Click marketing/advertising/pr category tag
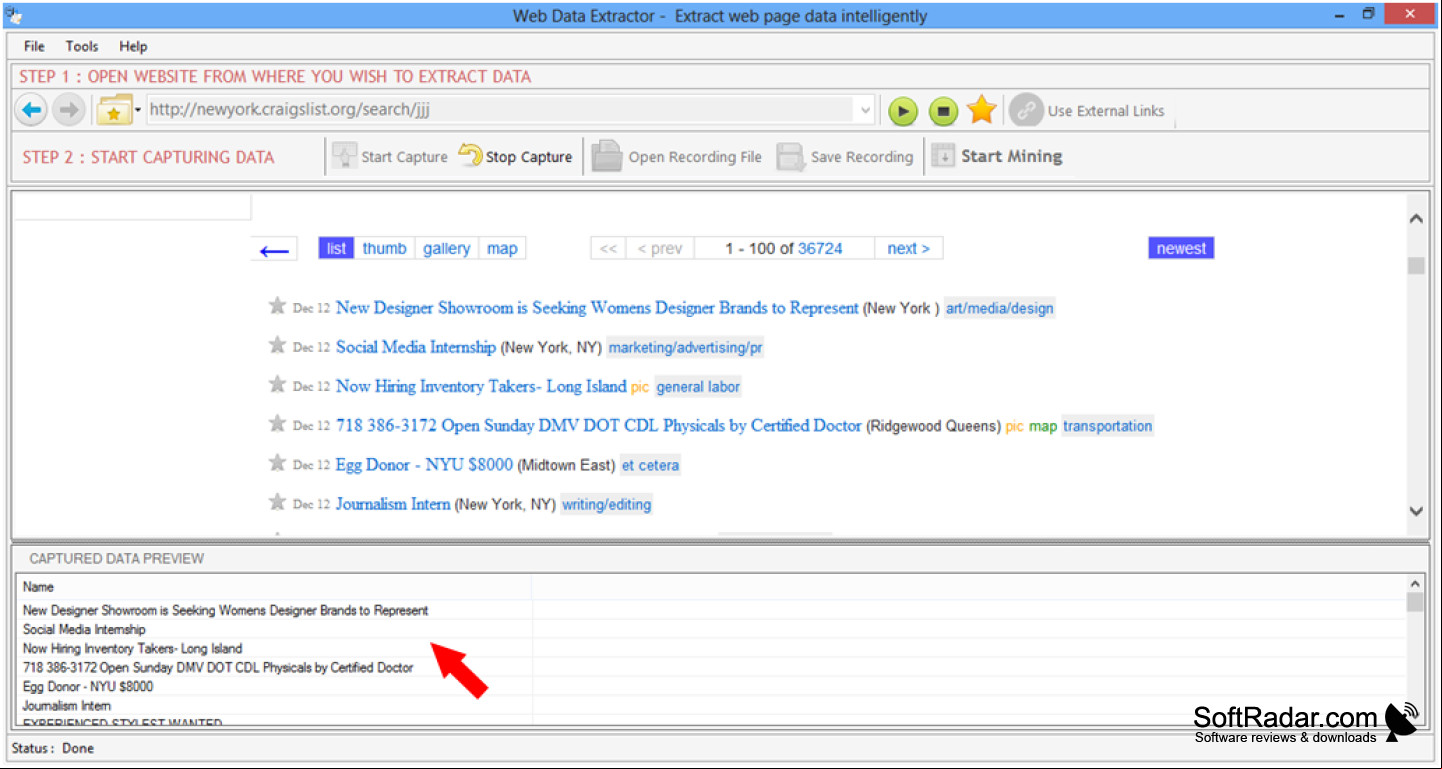 pyautogui.click(x=686, y=347)
